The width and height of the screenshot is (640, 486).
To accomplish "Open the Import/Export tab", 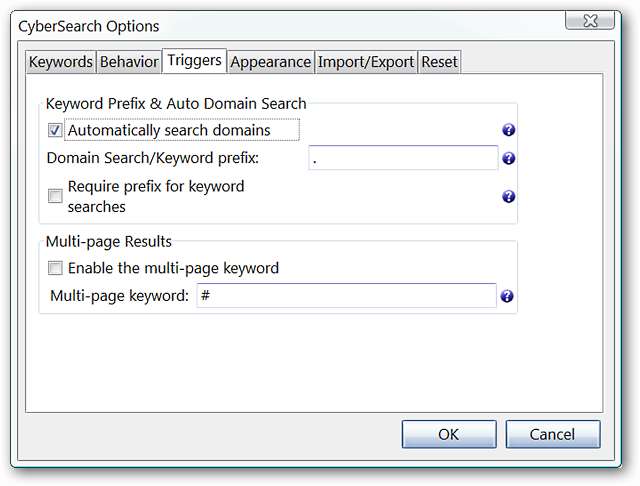I will click(x=366, y=62).
